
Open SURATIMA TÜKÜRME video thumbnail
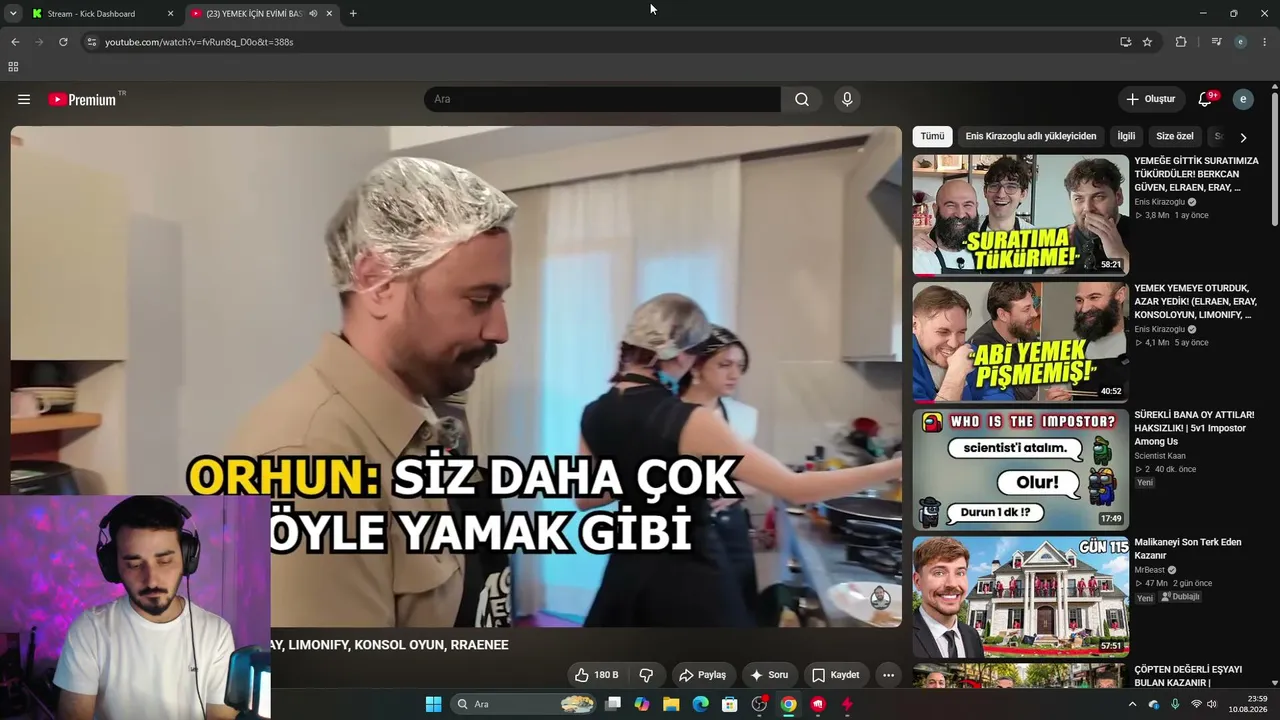tap(1020, 215)
